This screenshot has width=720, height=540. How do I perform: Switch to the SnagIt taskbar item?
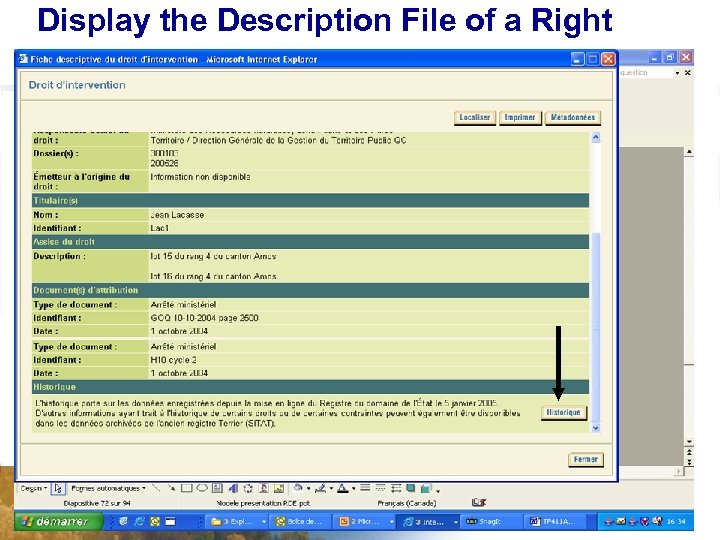click(x=491, y=522)
